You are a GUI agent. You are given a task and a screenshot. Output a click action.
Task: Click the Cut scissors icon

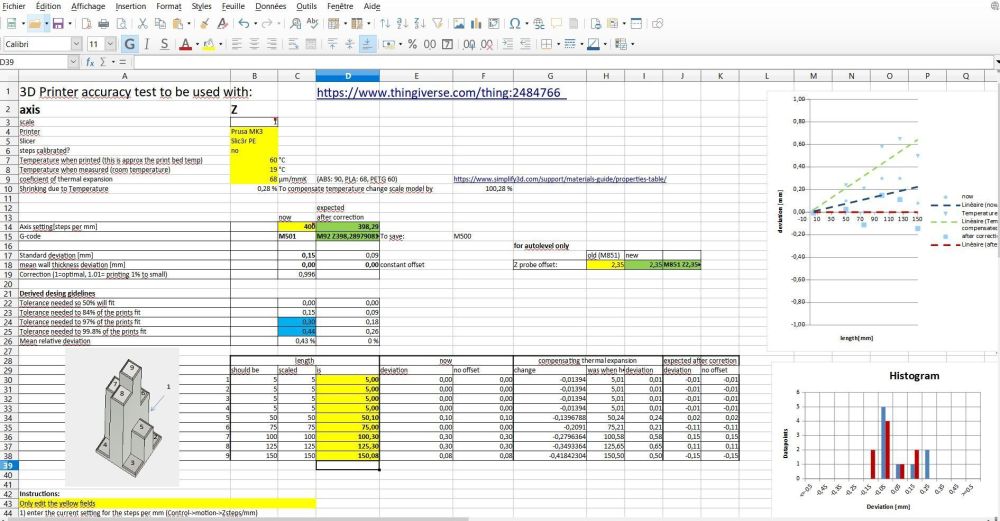click(x=143, y=24)
